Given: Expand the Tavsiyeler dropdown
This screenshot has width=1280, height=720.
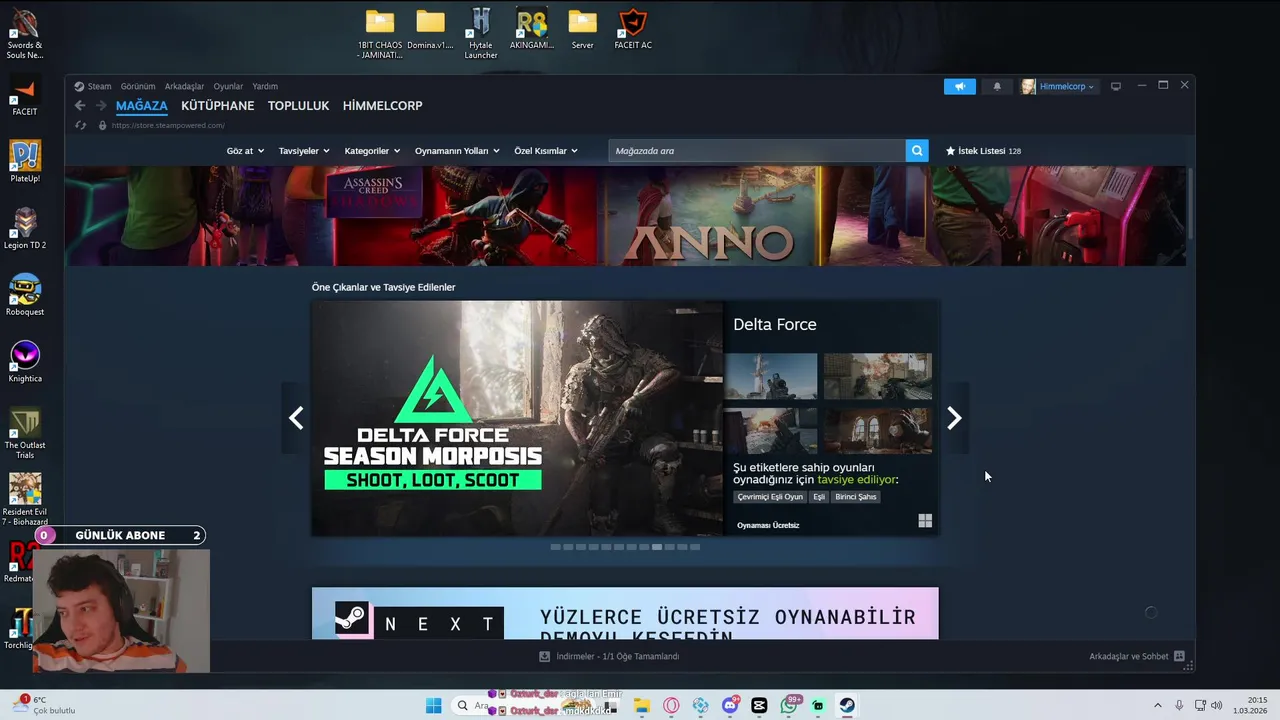Looking at the screenshot, I should click(x=304, y=151).
